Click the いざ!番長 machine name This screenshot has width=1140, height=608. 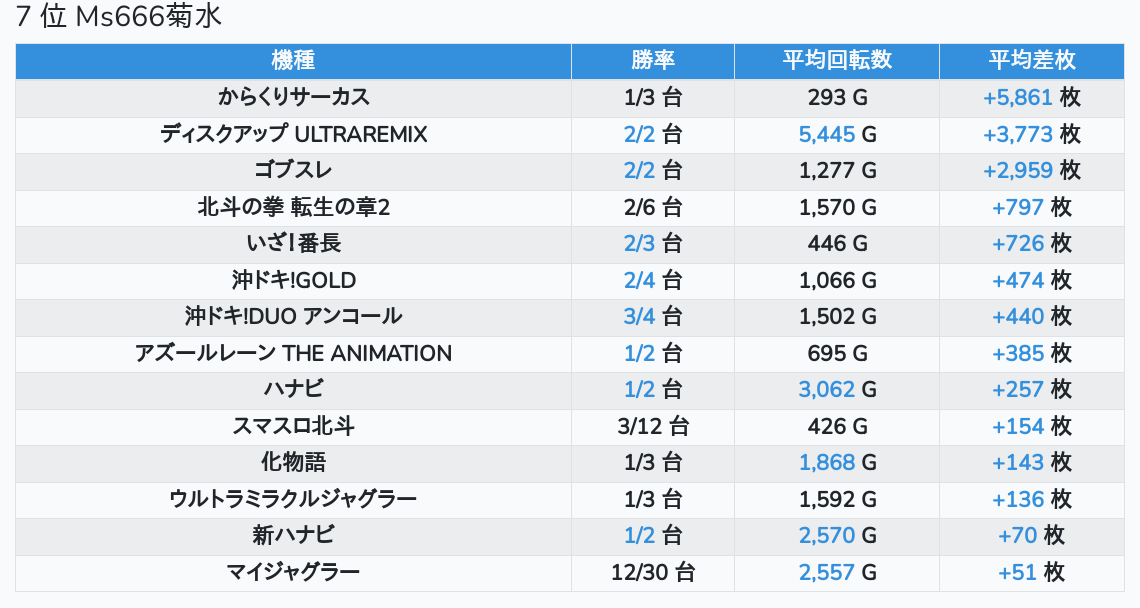293,243
